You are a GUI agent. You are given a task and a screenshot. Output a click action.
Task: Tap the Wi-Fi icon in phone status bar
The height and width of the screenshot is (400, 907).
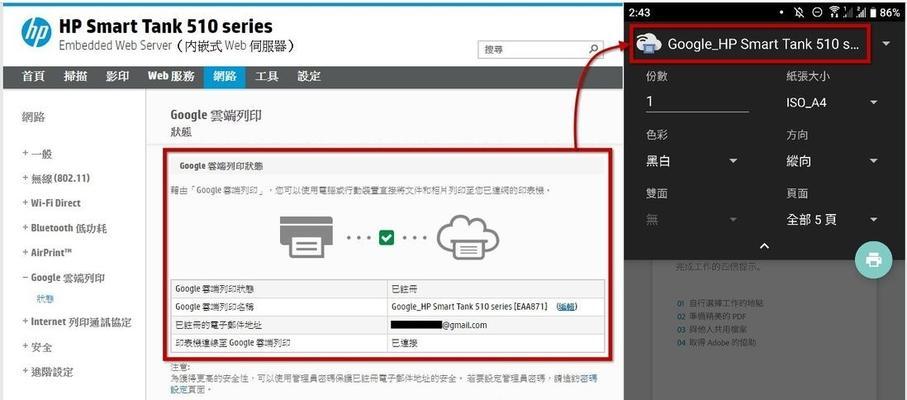(x=834, y=12)
